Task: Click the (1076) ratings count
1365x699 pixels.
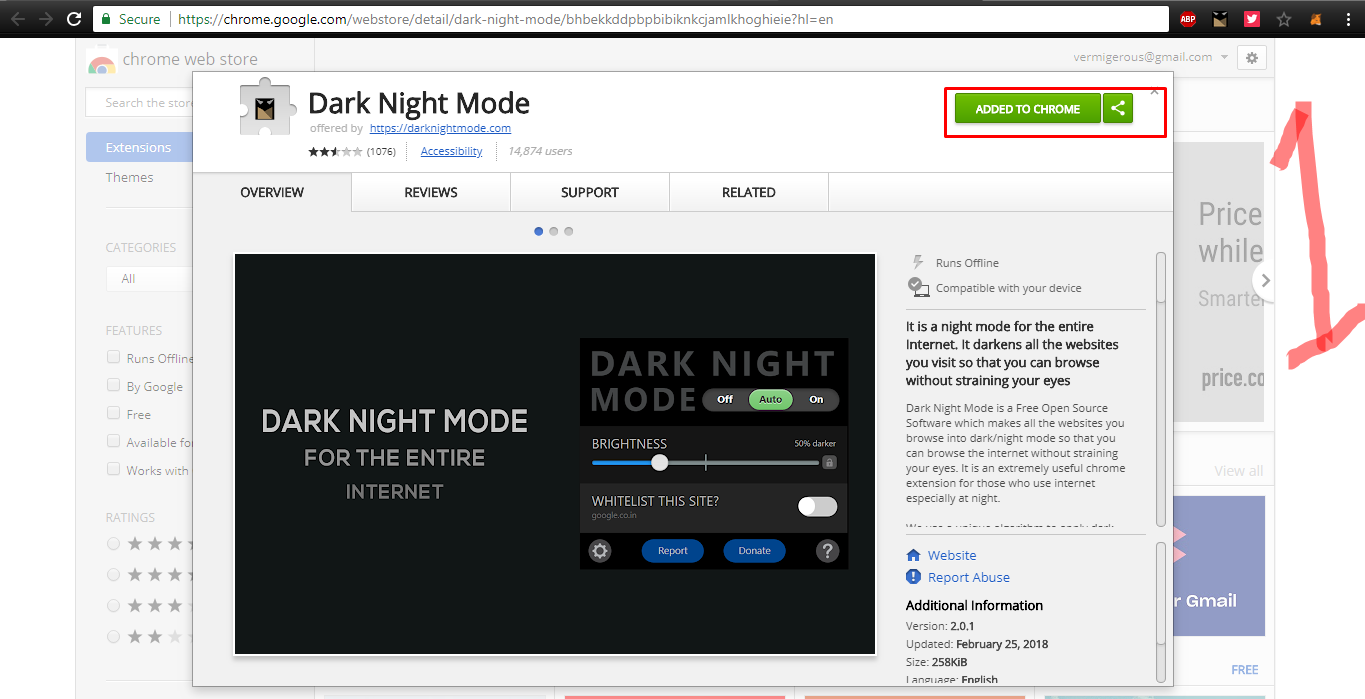Action: (381, 152)
